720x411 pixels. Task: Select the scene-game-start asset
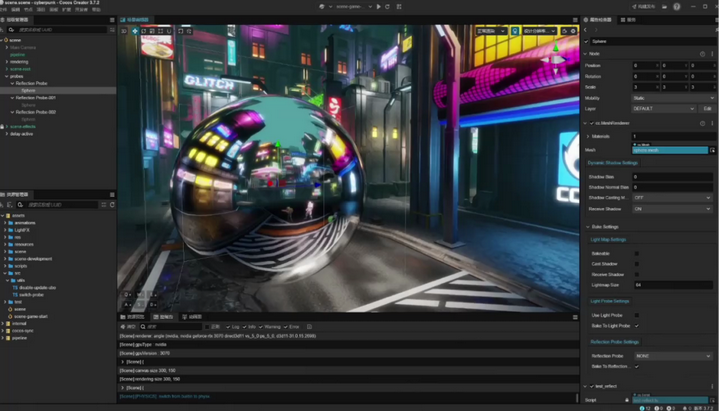coord(31,316)
